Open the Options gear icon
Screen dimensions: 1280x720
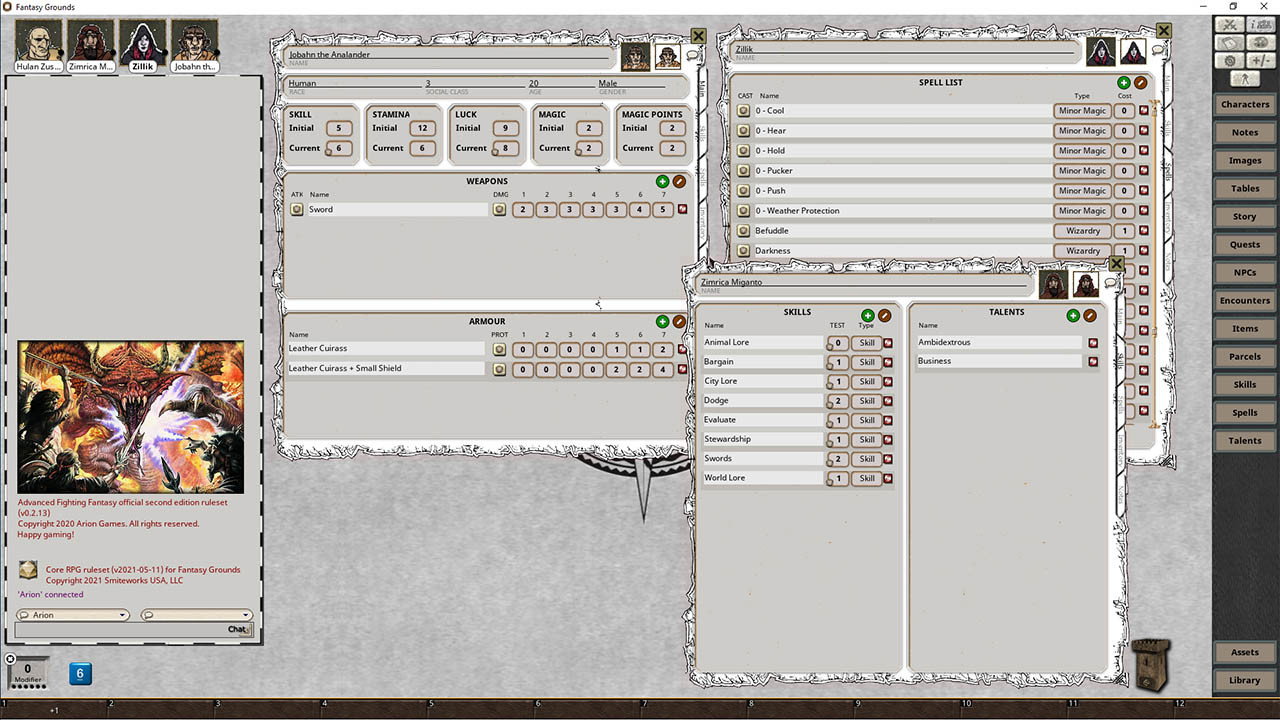1229,61
